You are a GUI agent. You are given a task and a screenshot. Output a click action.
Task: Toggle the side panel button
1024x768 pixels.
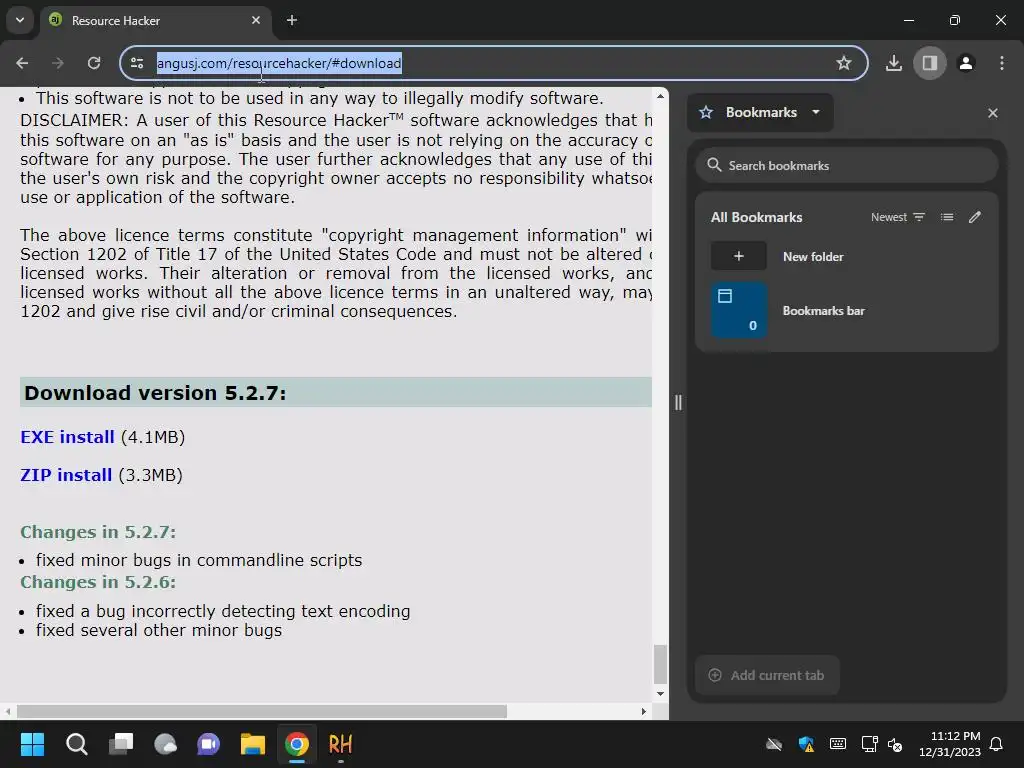pos(929,63)
